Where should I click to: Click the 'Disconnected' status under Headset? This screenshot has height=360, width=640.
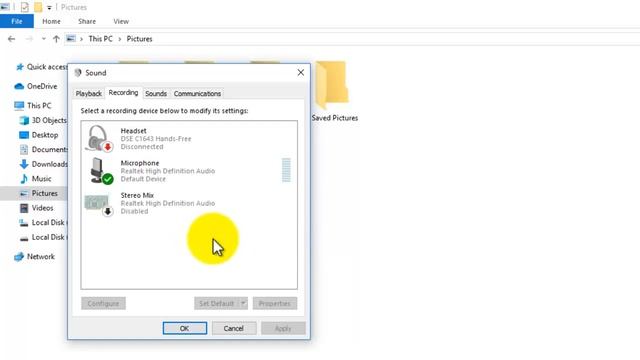(142, 147)
